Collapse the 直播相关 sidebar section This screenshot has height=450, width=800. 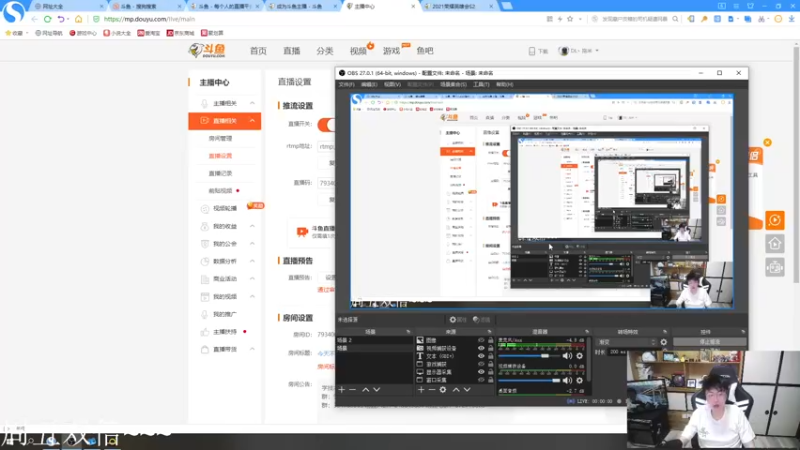pyautogui.click(x=252, y=121)
